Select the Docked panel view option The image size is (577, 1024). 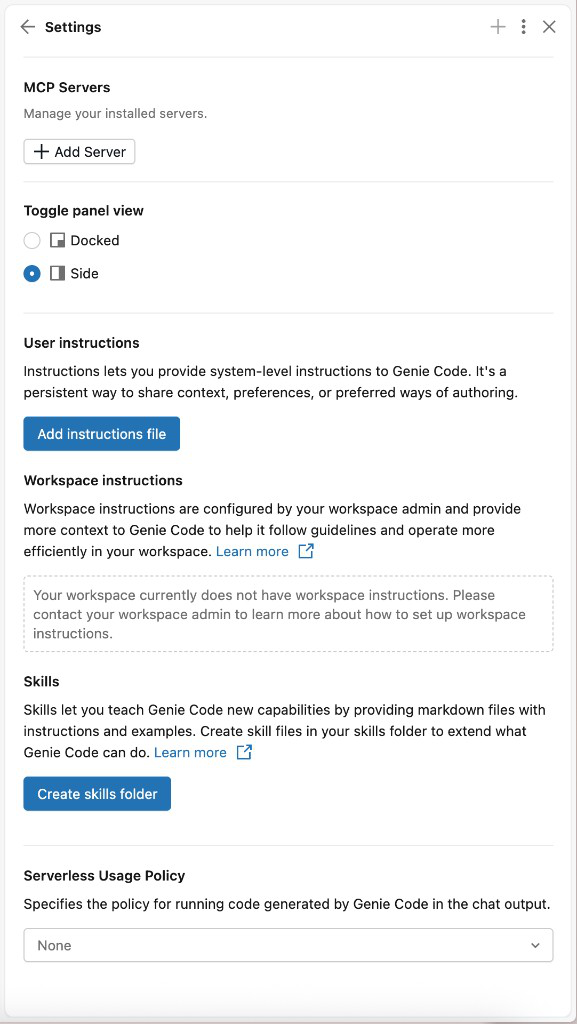30,240
